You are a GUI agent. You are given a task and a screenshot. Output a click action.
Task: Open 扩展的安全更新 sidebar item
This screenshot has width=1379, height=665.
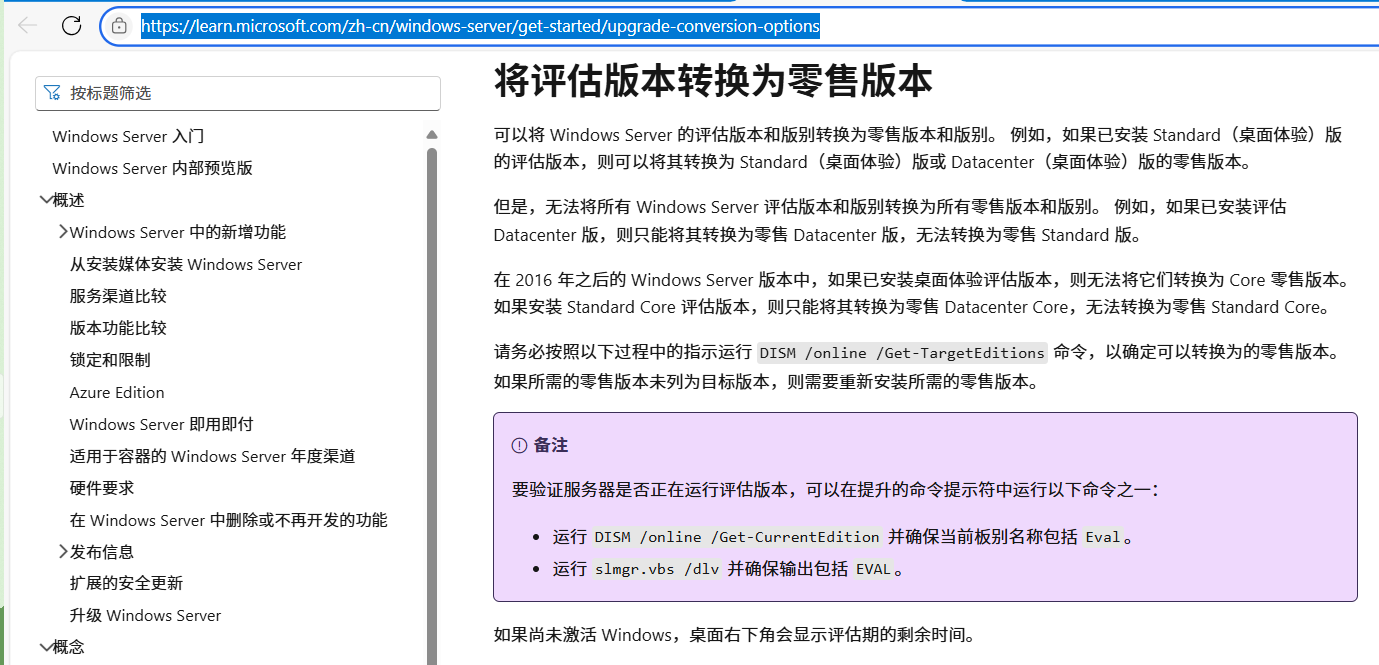(x=126, y=583)
